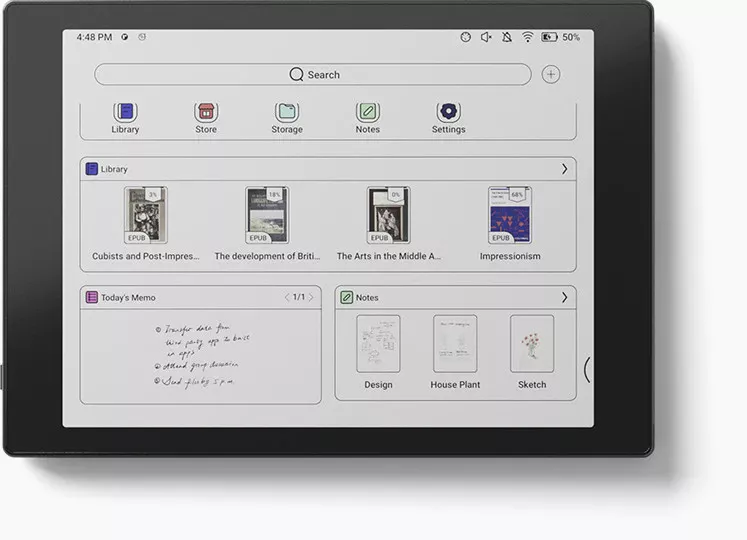Open the Store app icon

[x=206, y=112]
